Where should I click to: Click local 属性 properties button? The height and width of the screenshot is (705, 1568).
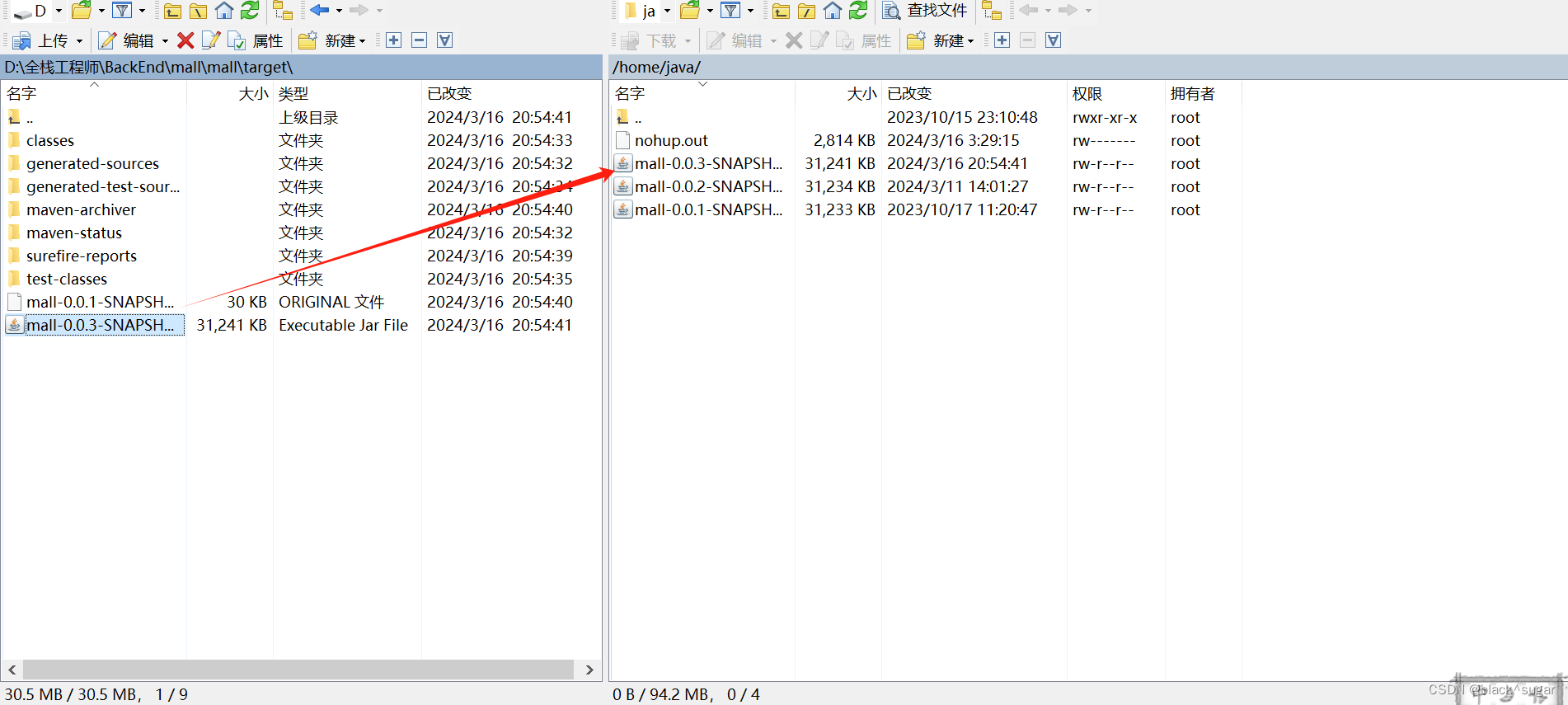point(256,40)
